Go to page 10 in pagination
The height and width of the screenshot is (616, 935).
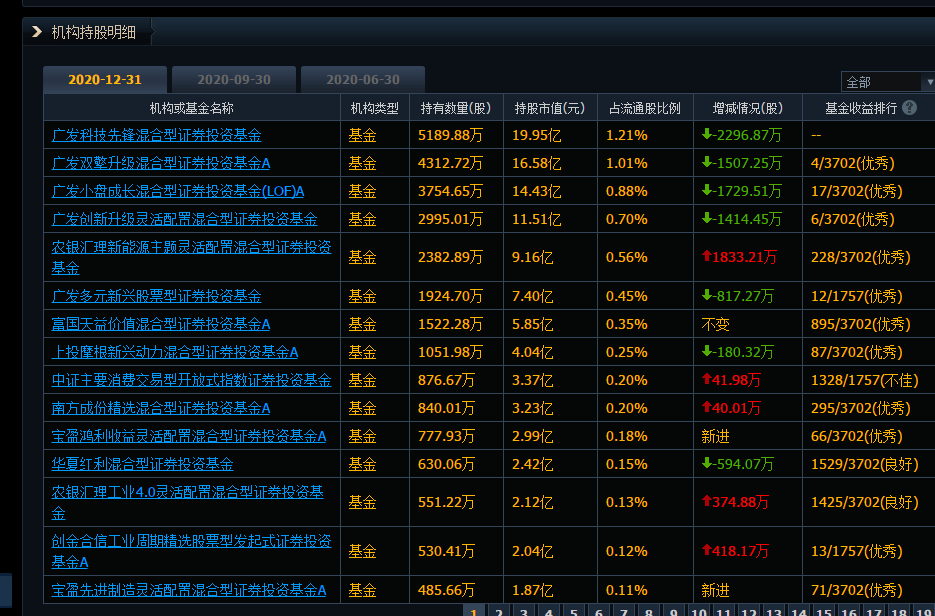(699, 611)
